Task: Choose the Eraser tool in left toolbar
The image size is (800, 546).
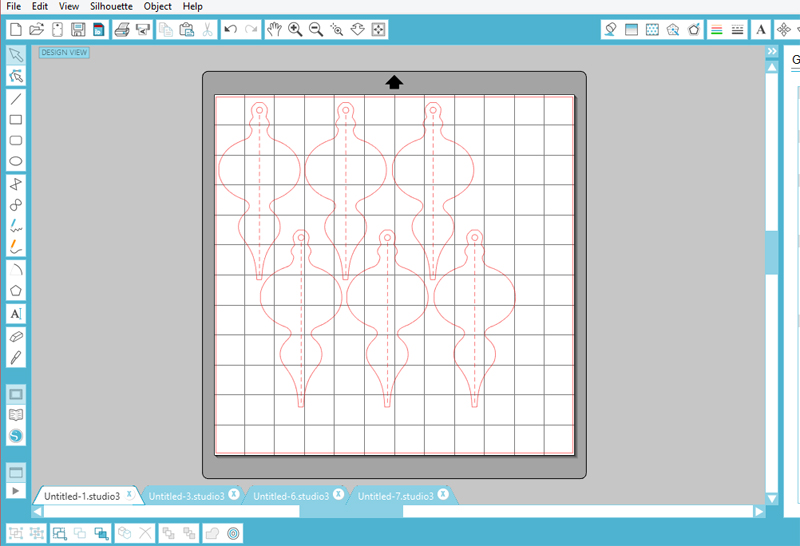Action: 16,336
